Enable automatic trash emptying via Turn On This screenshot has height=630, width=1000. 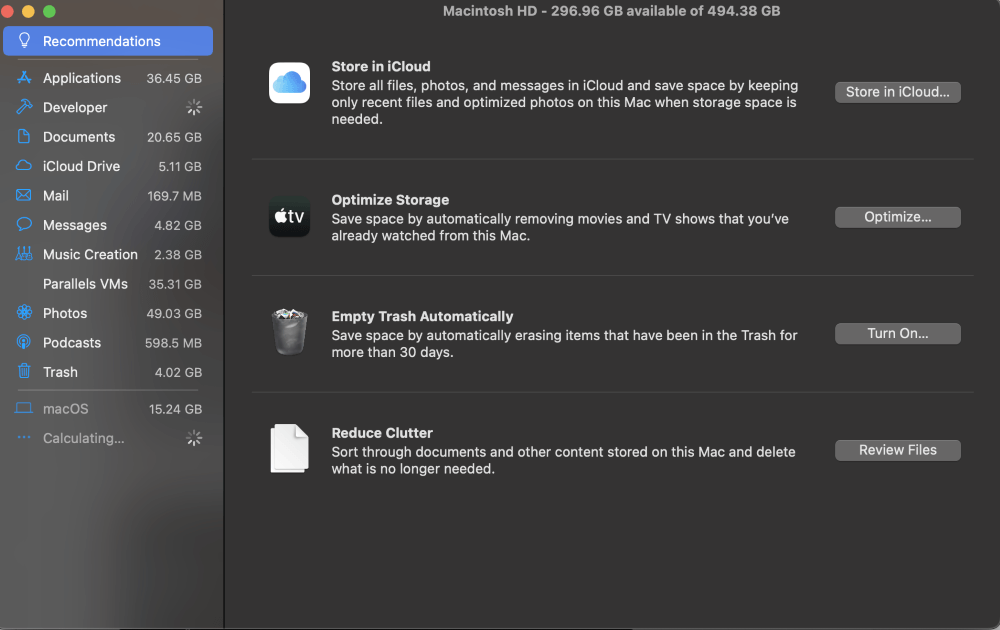tap(897, 333)
